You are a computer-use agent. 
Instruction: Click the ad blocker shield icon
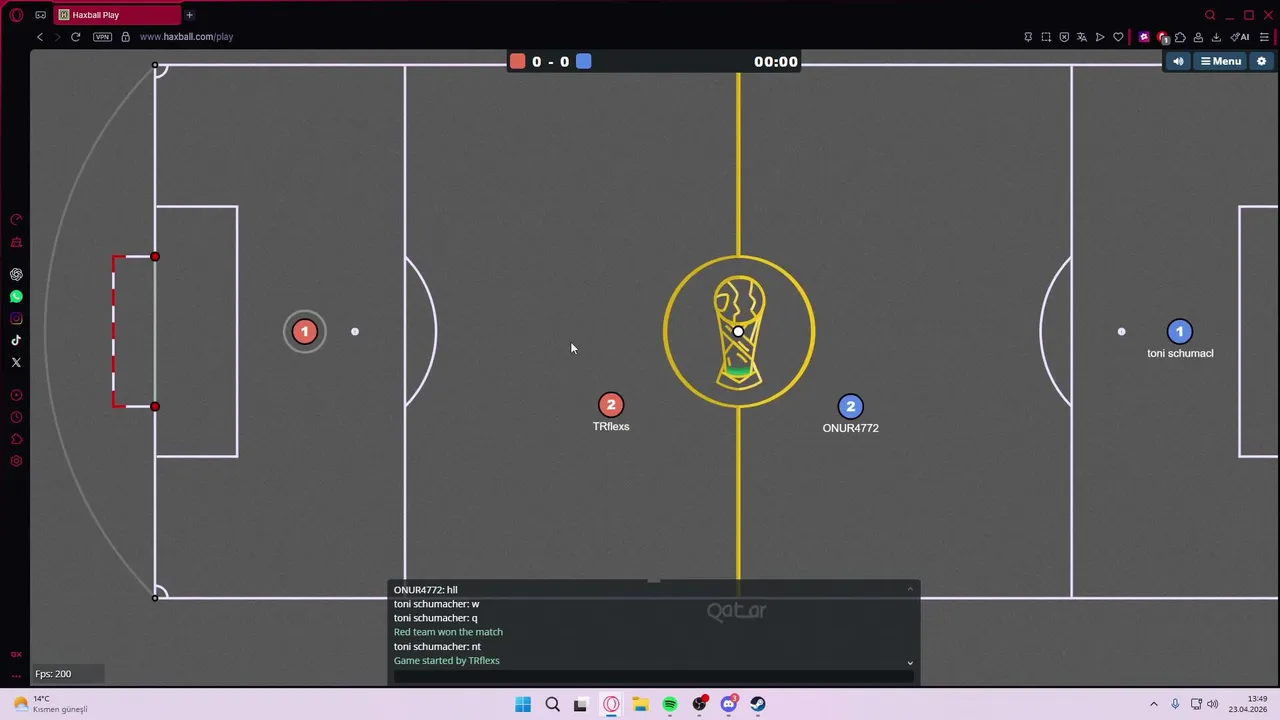click(1064, 37)
